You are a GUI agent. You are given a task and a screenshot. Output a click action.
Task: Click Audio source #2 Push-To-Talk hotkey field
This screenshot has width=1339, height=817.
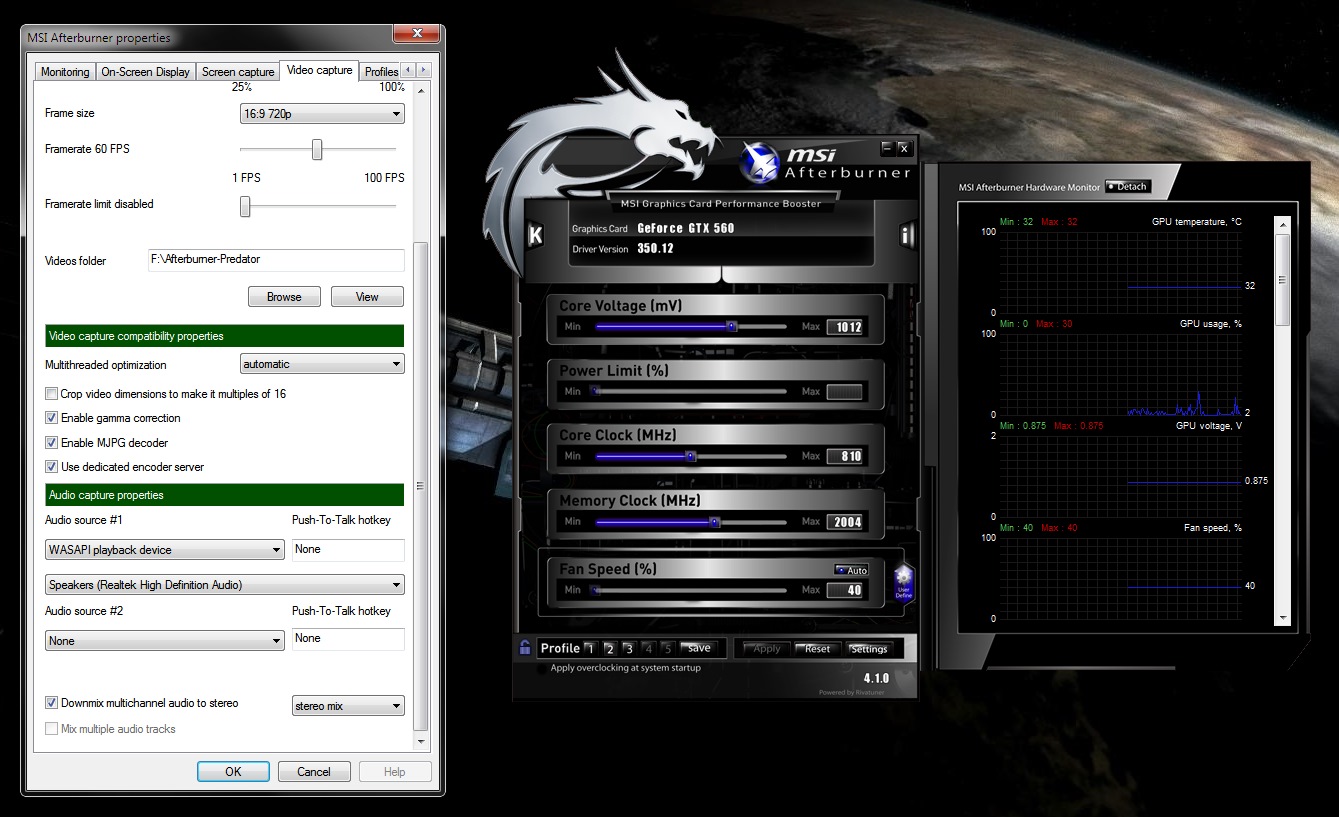pos(348,639)
